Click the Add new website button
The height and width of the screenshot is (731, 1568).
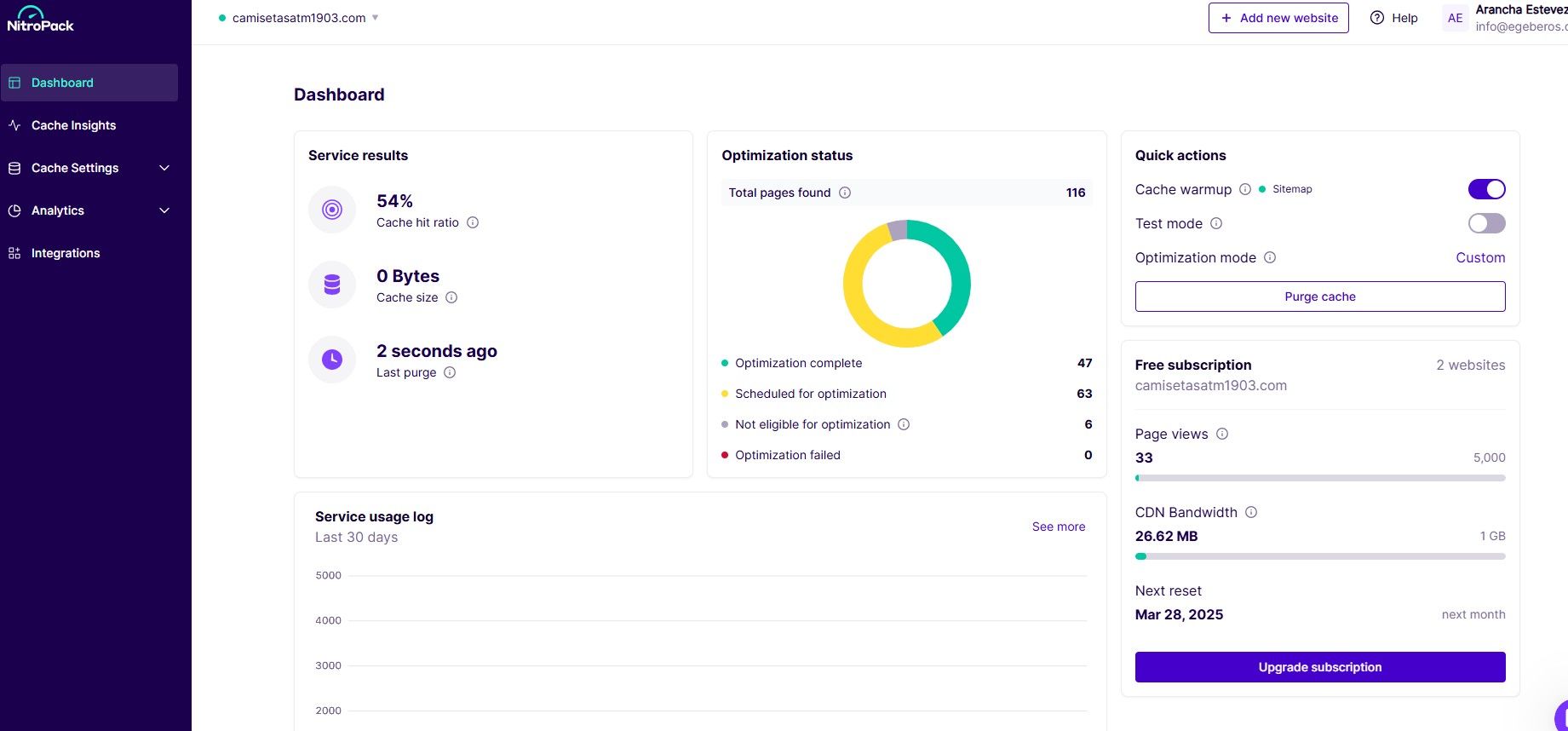(x=1278, y=18)
